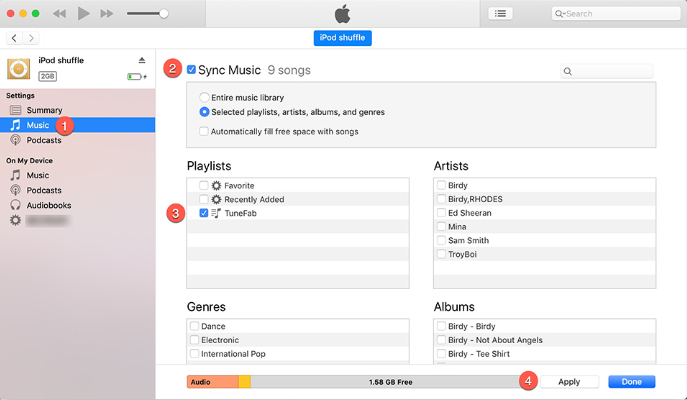
Task: Check the Recently Added playlist
Action: (204, 199)
